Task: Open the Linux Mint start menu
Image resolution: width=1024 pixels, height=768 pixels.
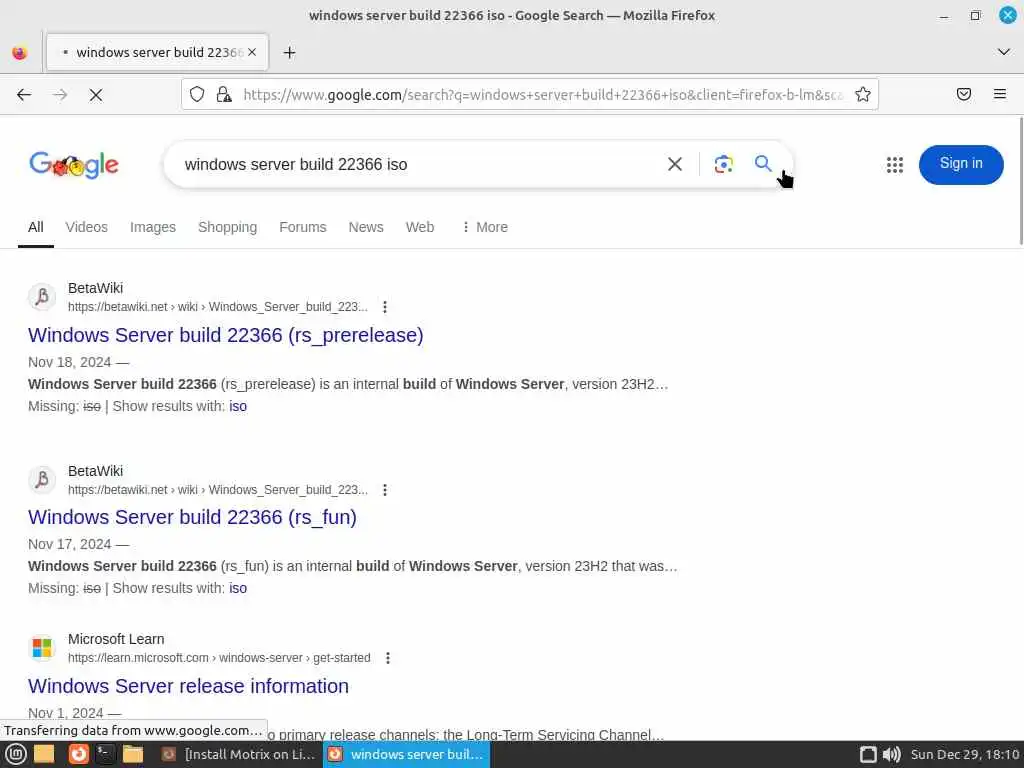Action: 16,755
